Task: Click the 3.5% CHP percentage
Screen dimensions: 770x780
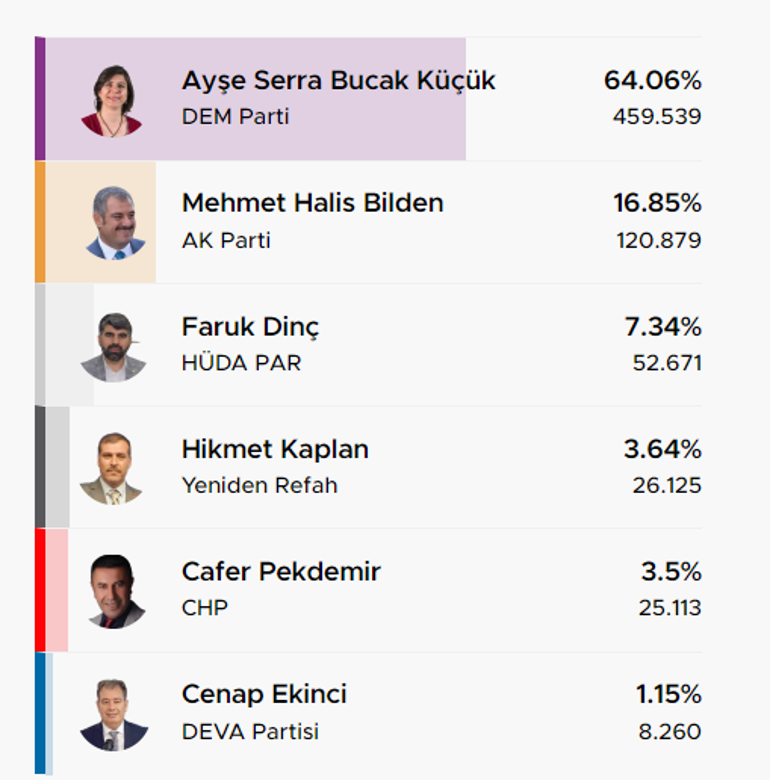Action: click(671, 572)
